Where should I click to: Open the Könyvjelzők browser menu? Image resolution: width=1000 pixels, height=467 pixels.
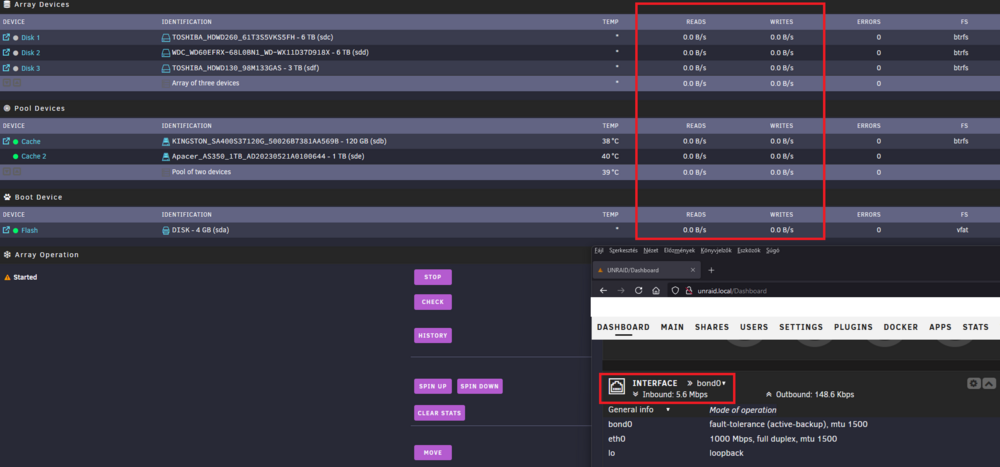716,251
